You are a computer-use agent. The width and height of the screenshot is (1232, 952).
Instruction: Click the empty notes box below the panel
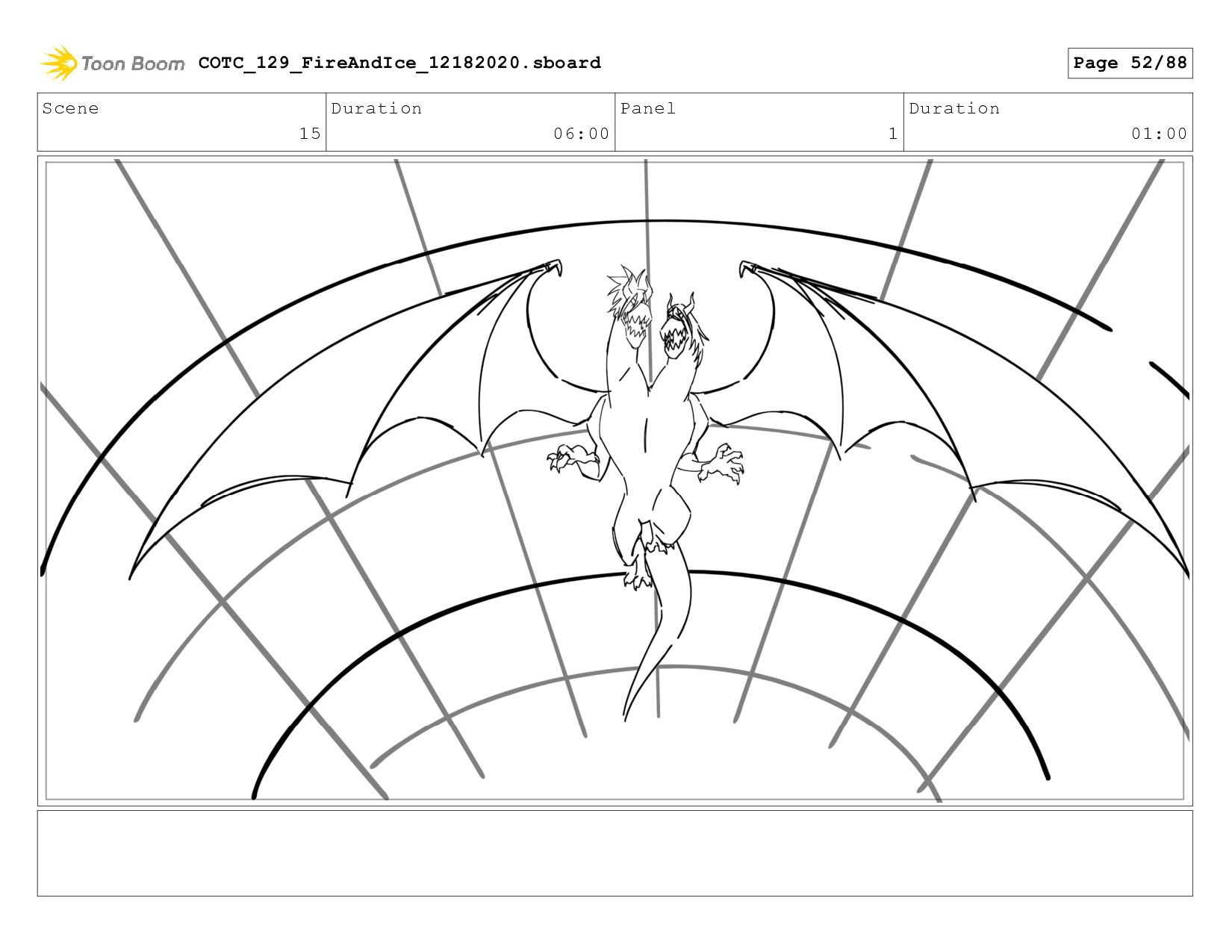pos(615,853)
